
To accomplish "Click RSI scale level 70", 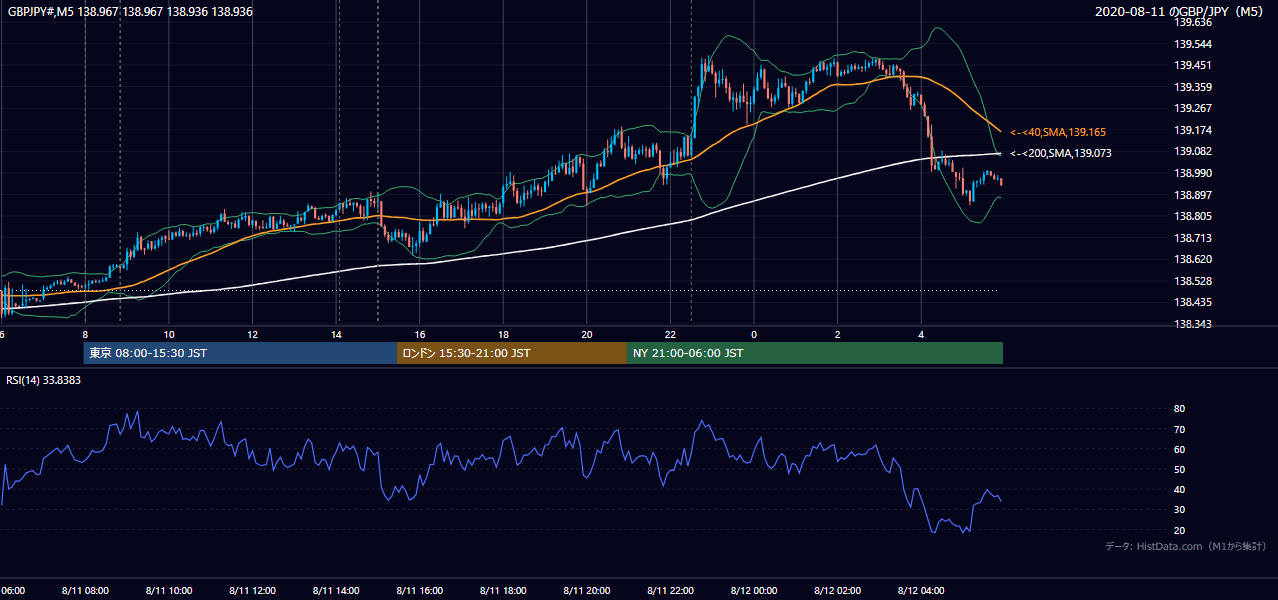I will [1179, 429].
